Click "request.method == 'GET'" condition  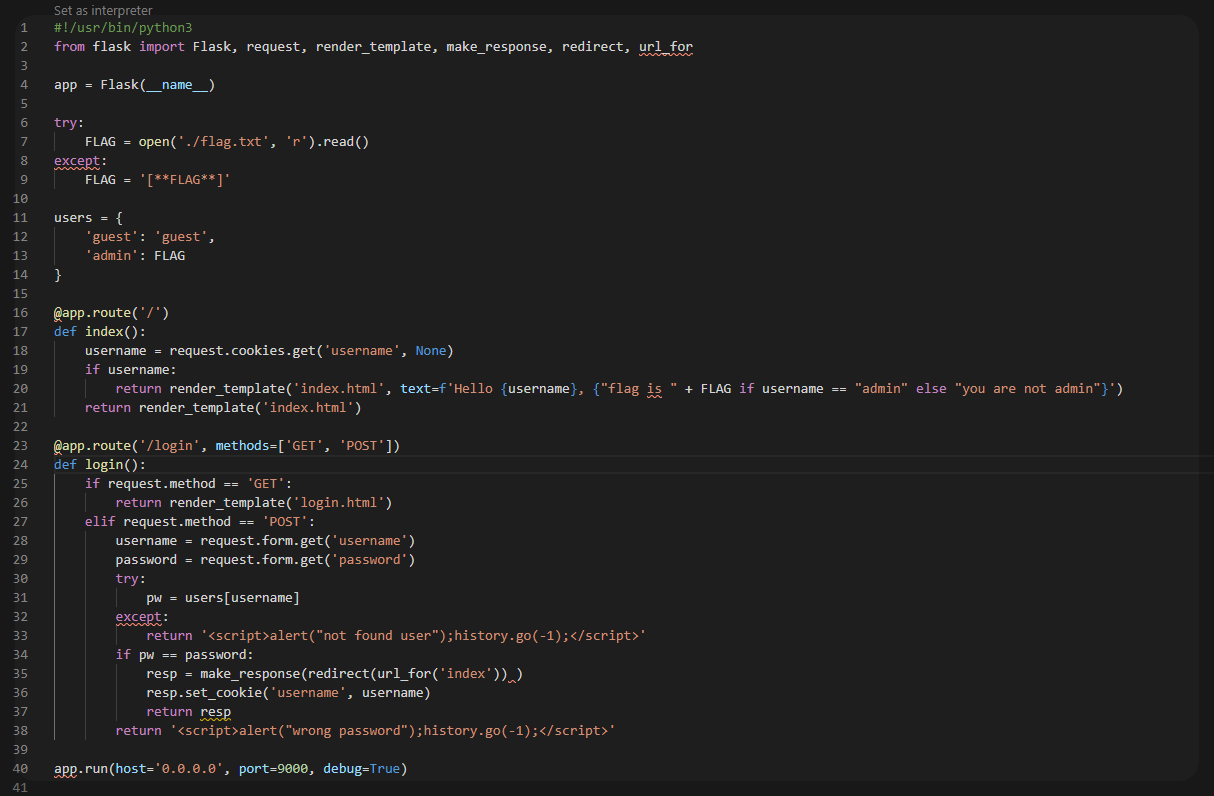point(196,484)
